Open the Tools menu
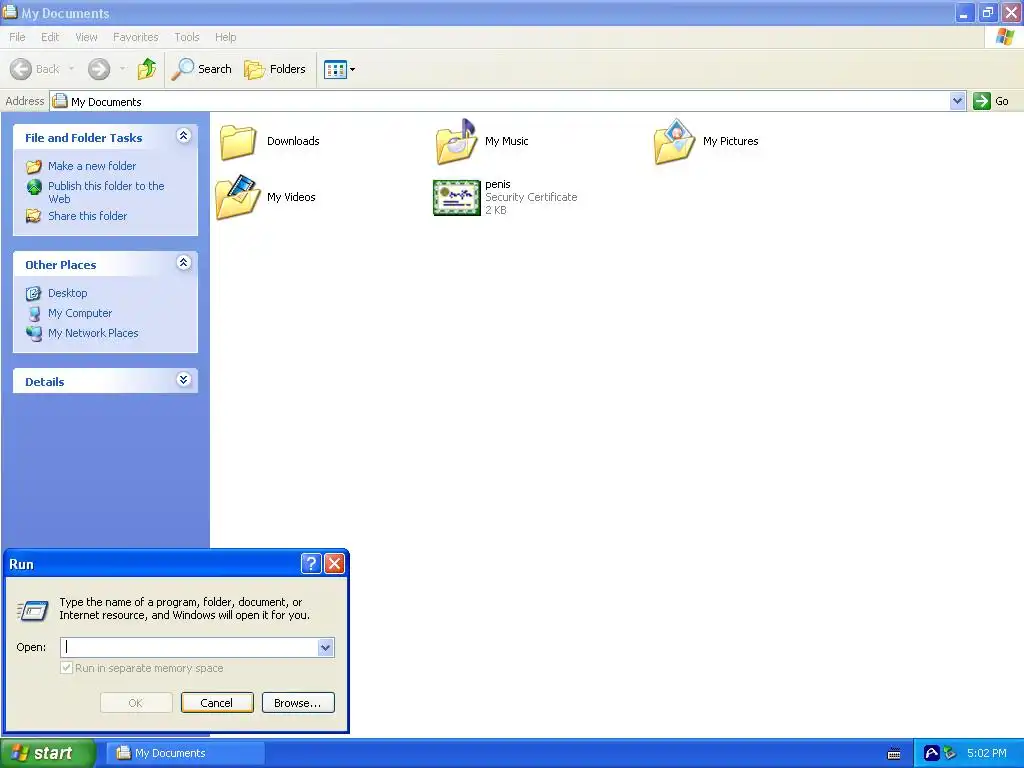Image resolution: width=1024 pixels, height=768 pixels. pyautogui.click(x=187, y=37)
